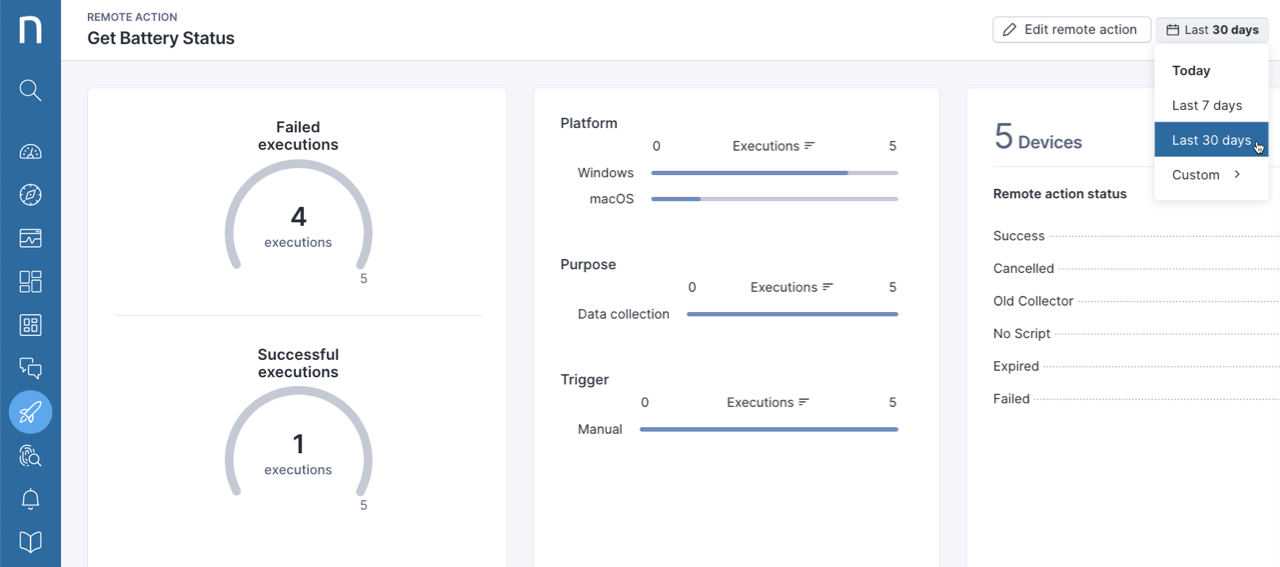Image resolution: width=1280 pixels, height=567 pixels.
Task: Sort Trigger chart by Executions icon
Action: tap(804, 402)
